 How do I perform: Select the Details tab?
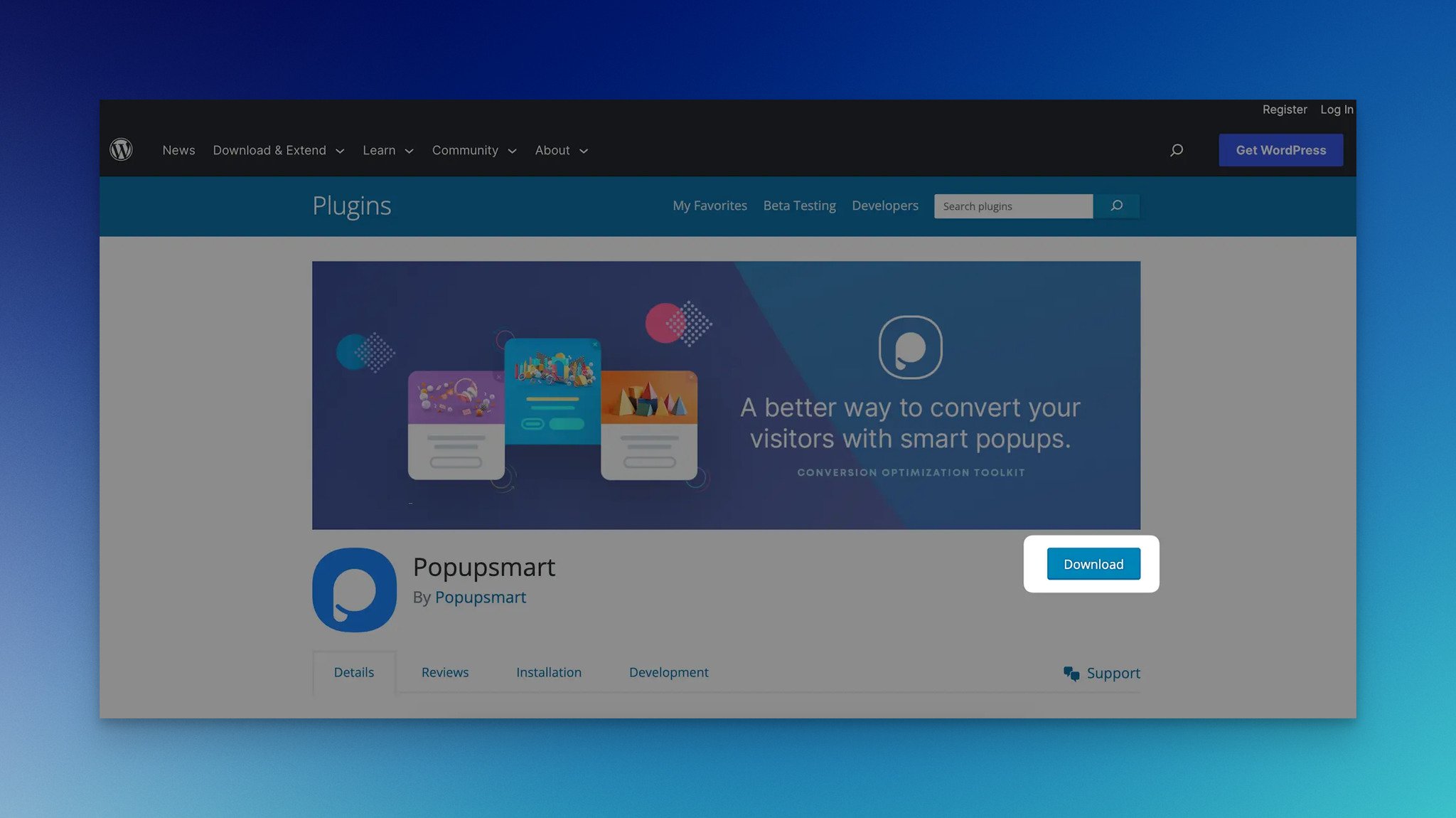tap(354, 672)
